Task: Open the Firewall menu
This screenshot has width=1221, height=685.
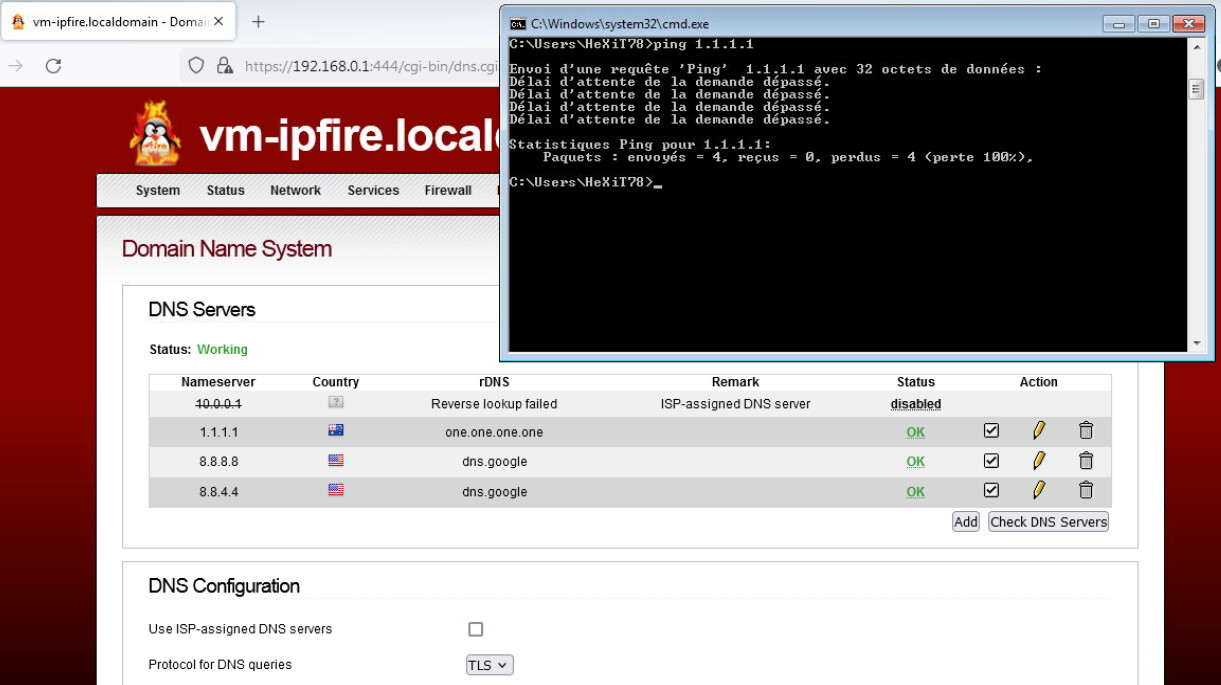Action: click(448, 190)
